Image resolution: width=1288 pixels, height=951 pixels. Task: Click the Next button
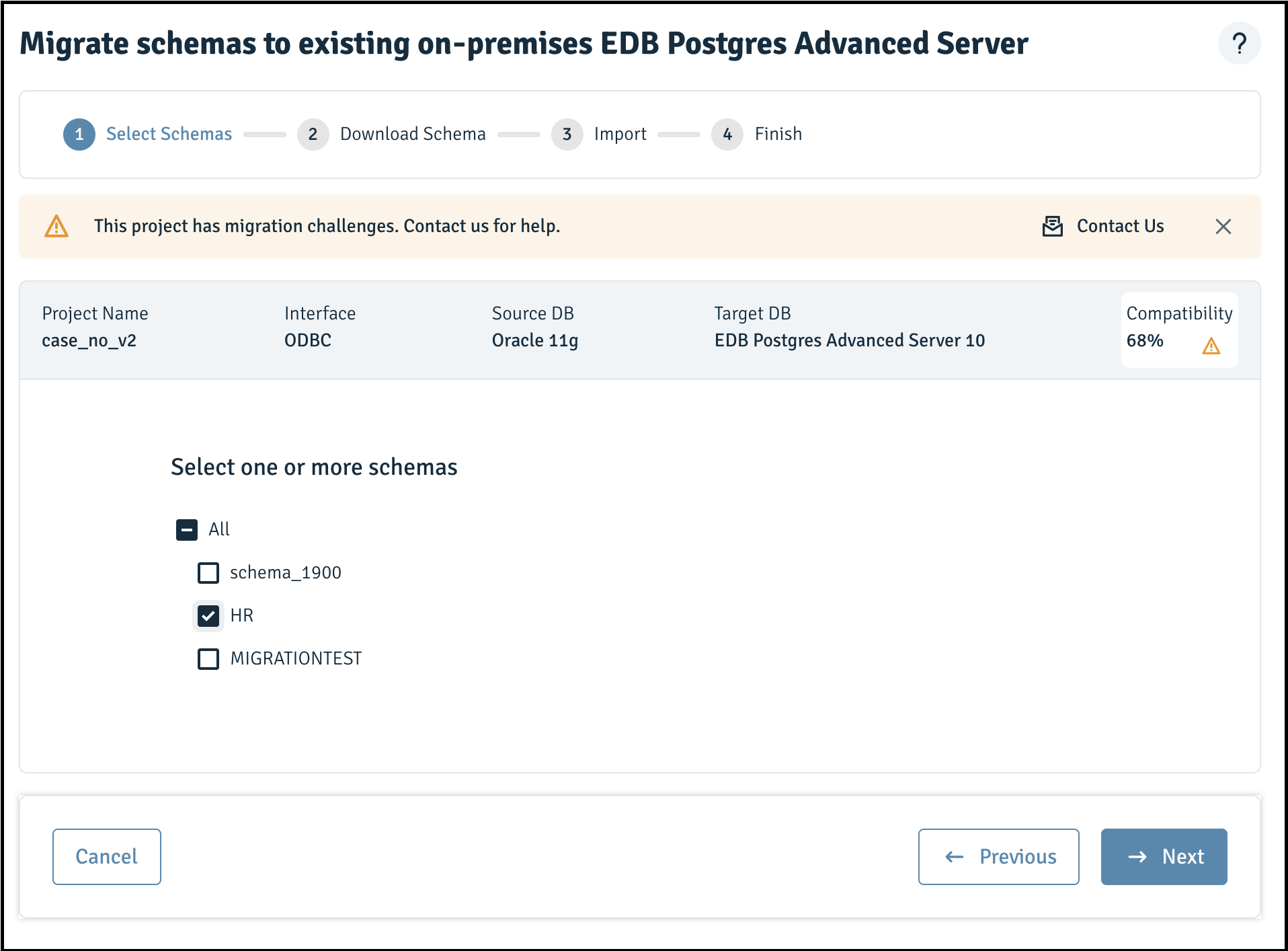pyautogui.click(x=1164, y=857)
